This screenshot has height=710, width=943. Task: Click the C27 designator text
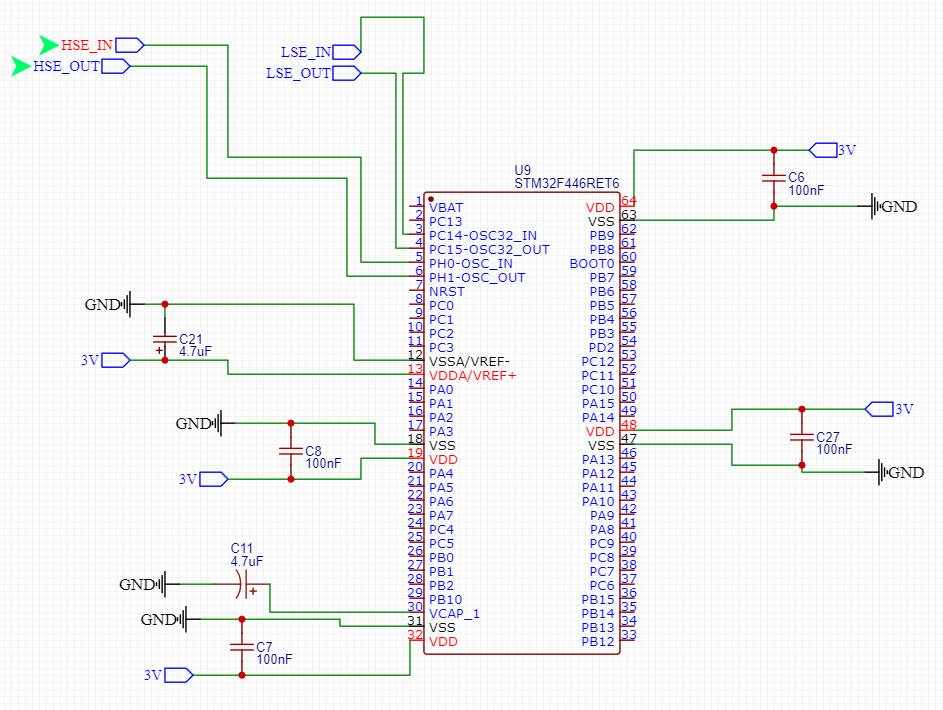[828, 437]
